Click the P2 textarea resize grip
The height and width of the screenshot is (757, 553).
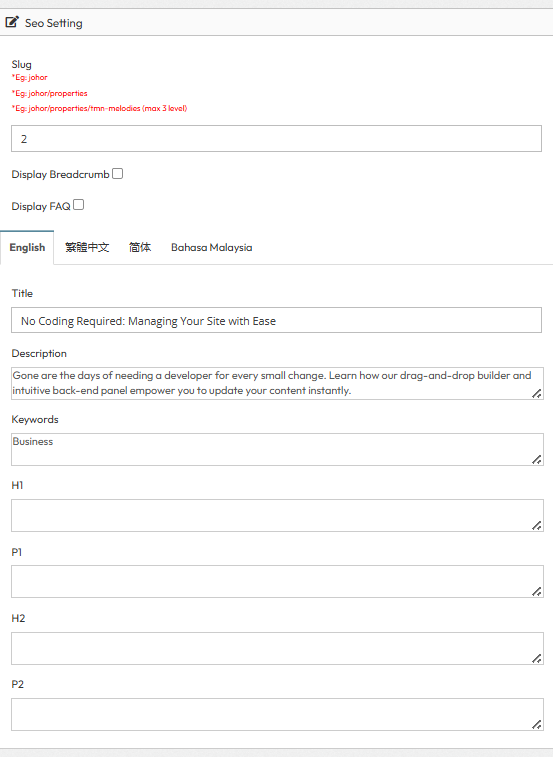(537, 724)
